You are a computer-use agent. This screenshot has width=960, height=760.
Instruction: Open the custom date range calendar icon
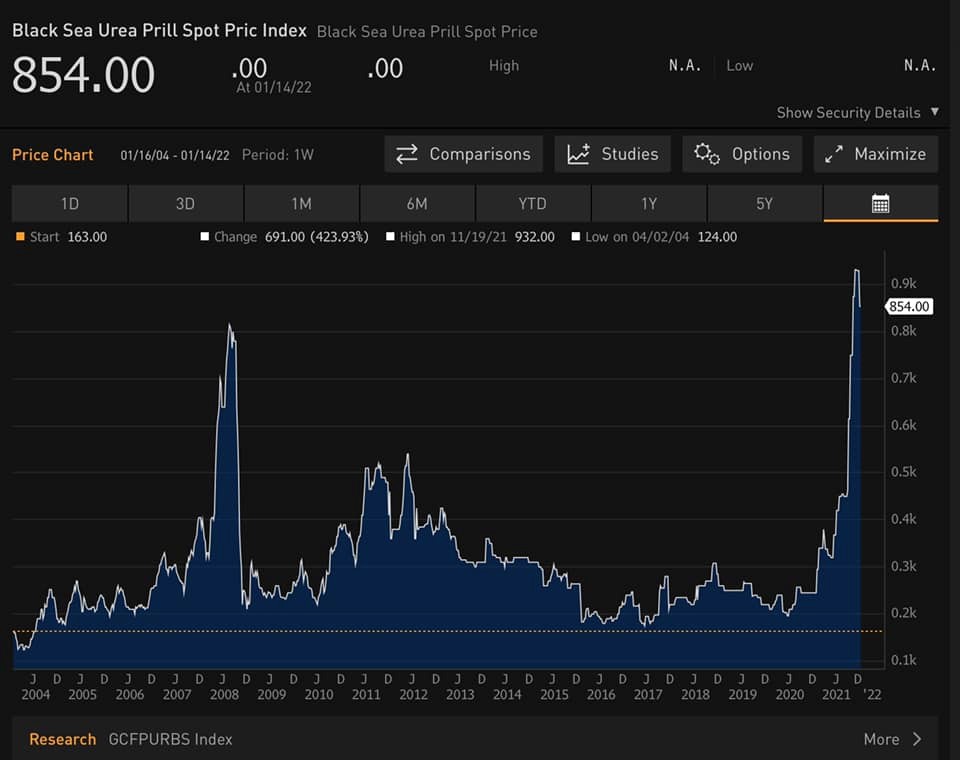(x=880, y=204)
